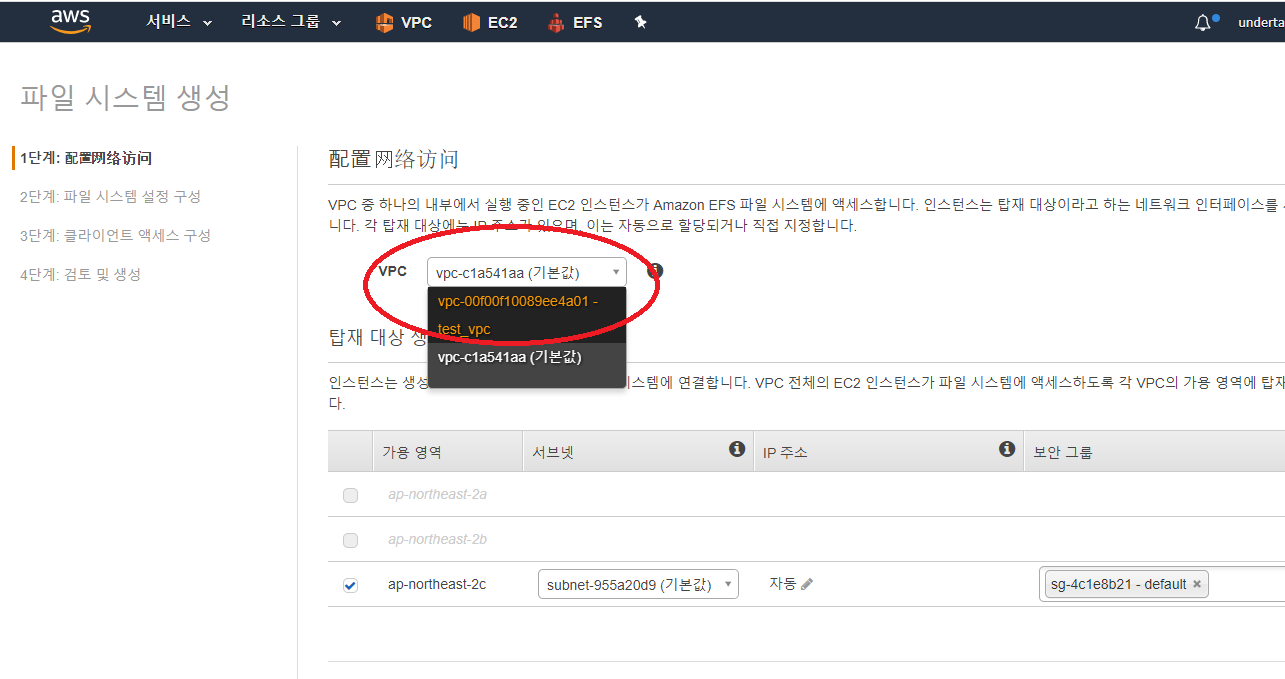Open the EC2 shortcut
This screenshot has width=1285, height=679.
[x=490, y=22]
